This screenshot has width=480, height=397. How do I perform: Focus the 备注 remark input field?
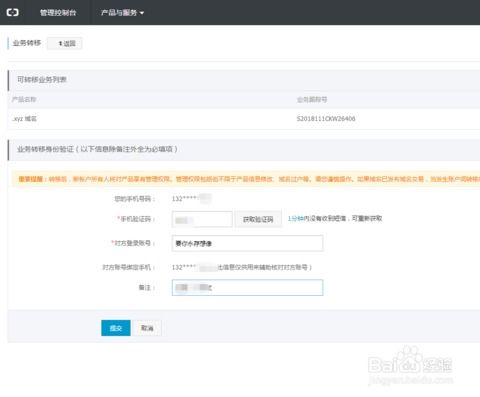click(247, 287)
